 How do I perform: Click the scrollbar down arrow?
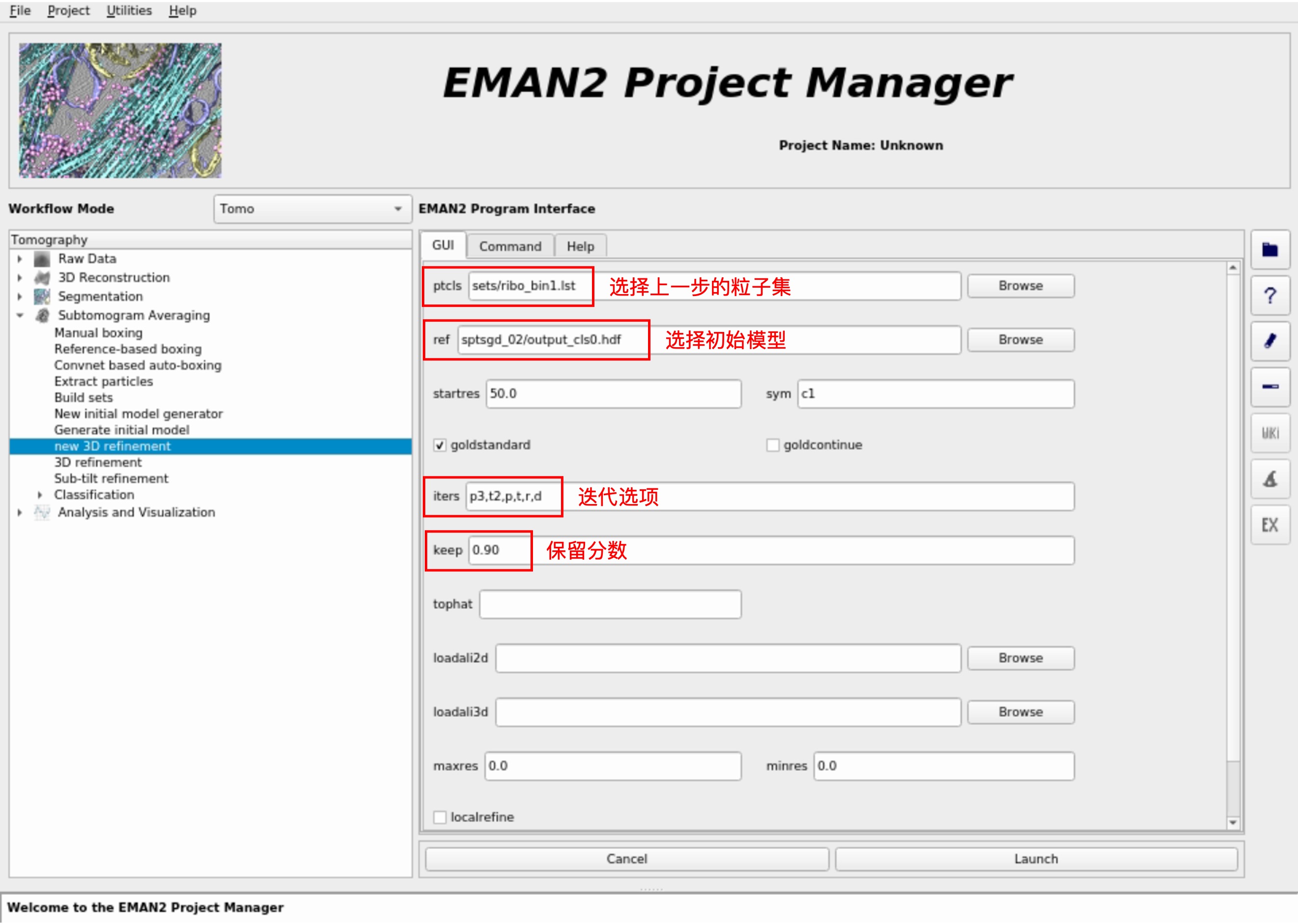(x=1233, y=823)
